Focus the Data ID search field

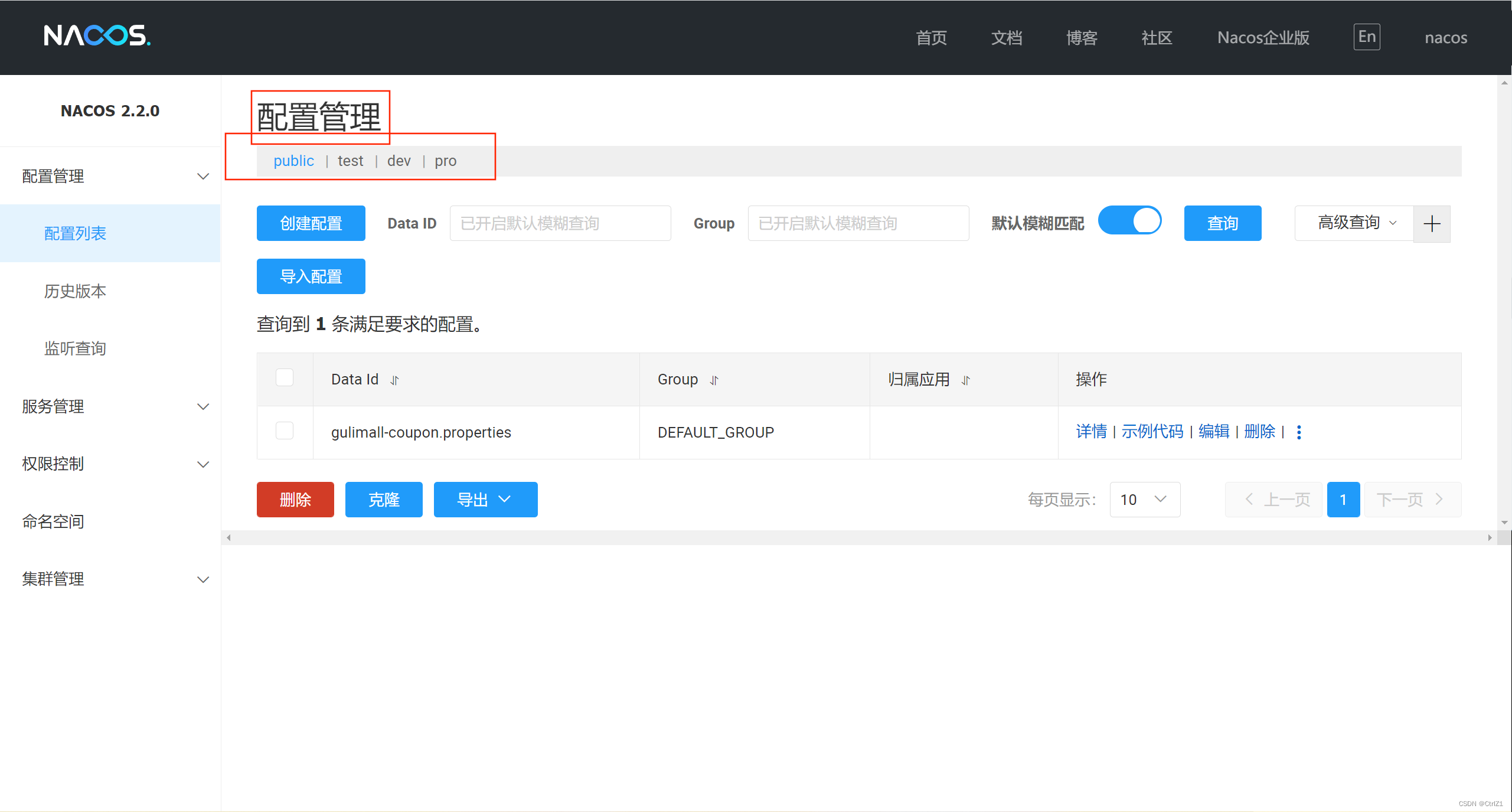tap(560, 223)
